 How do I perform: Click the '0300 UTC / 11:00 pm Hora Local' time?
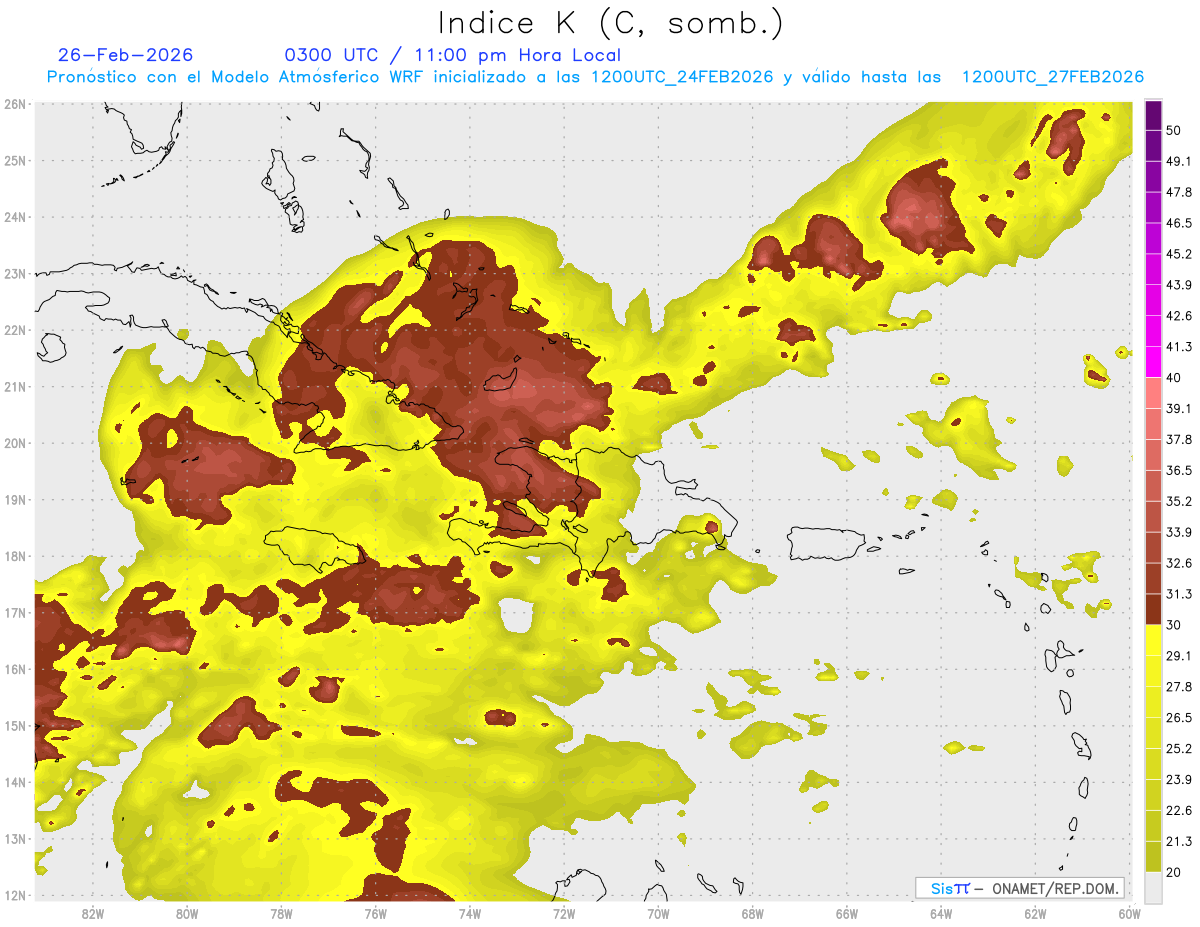click(x=453, y=55)
